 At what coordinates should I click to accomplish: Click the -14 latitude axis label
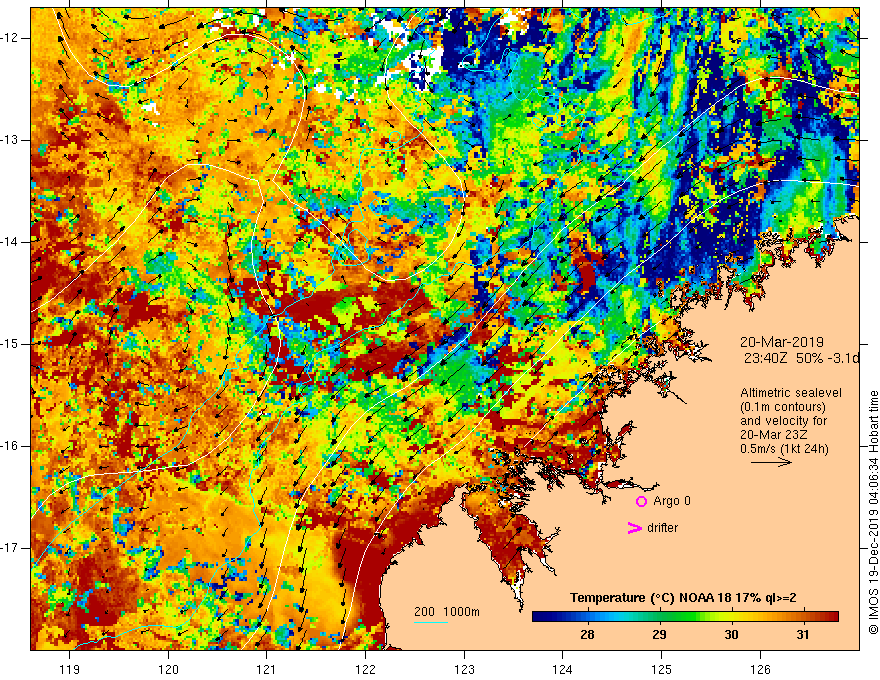(10, 242)
